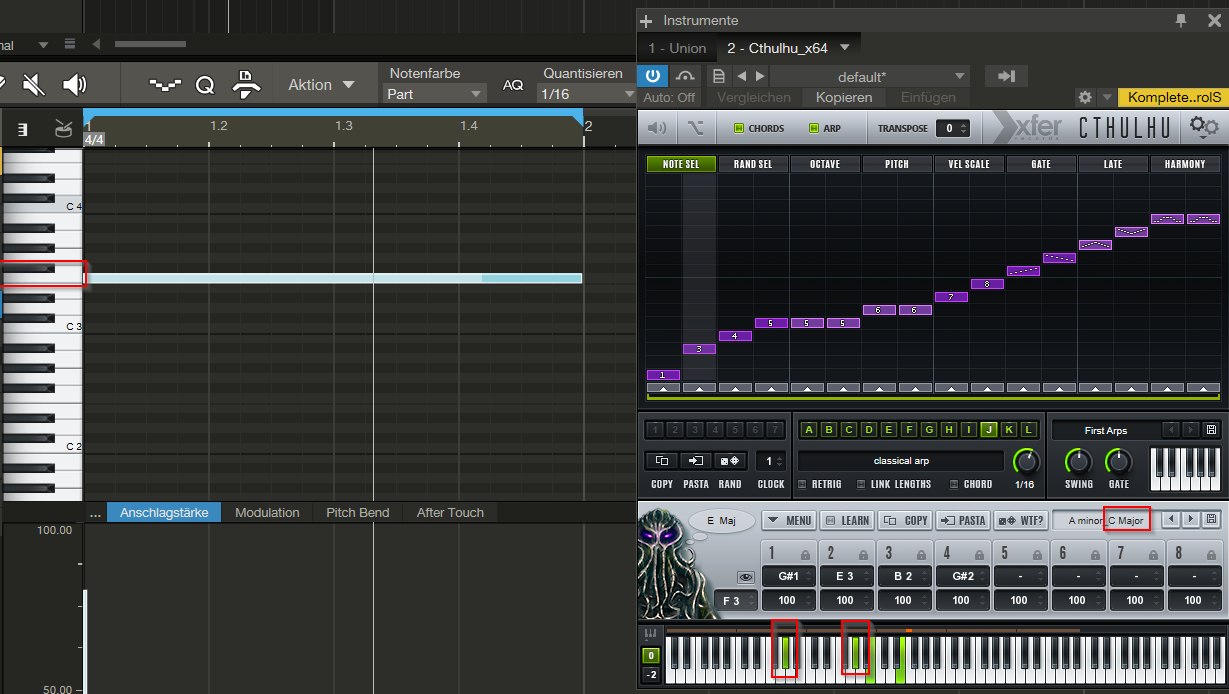Screen dimensions: 1229x694
Task: Click the Quantize Q icon
Action: tap(204, 85)
